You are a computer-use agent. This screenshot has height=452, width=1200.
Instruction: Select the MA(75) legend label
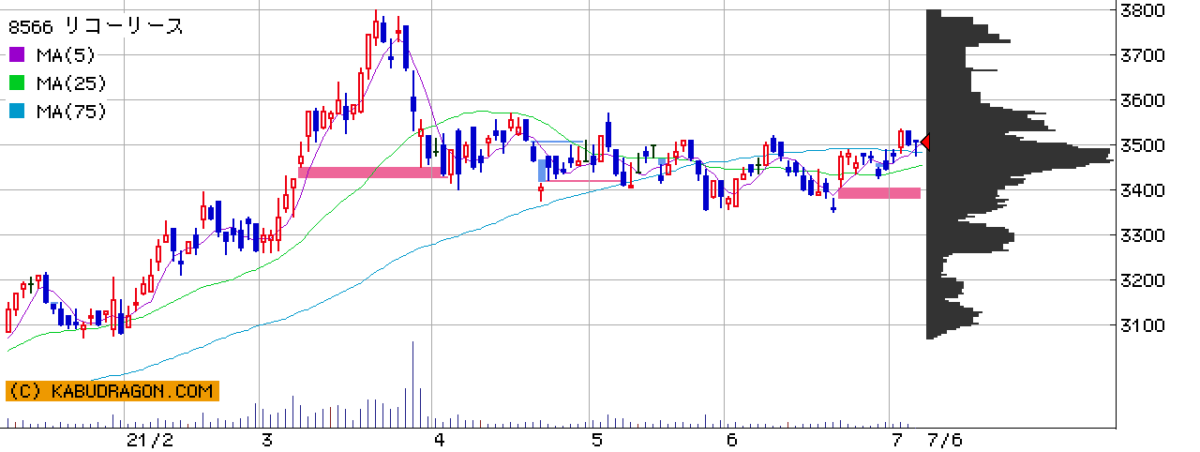(71, 110)
